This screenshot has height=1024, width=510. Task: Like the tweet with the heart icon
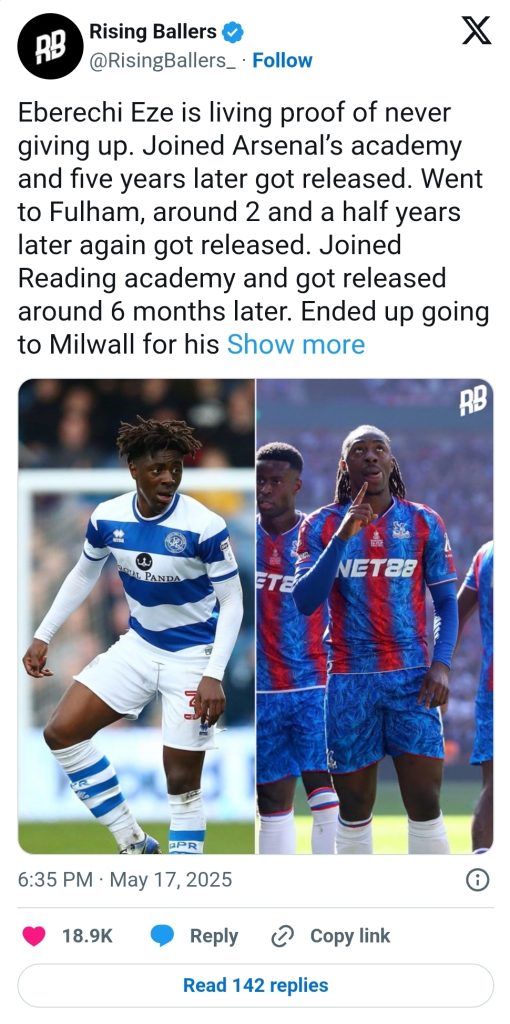point(34,936)
